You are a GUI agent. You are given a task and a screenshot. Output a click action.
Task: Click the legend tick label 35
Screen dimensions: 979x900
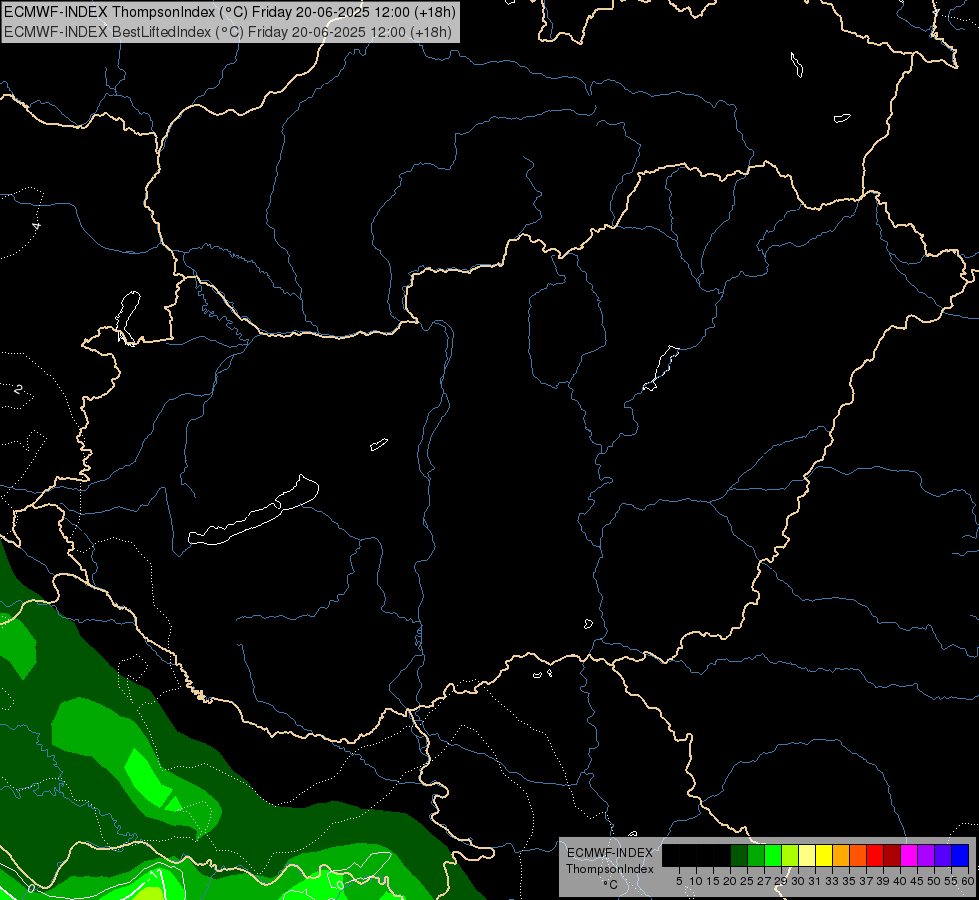click(849, 881)
